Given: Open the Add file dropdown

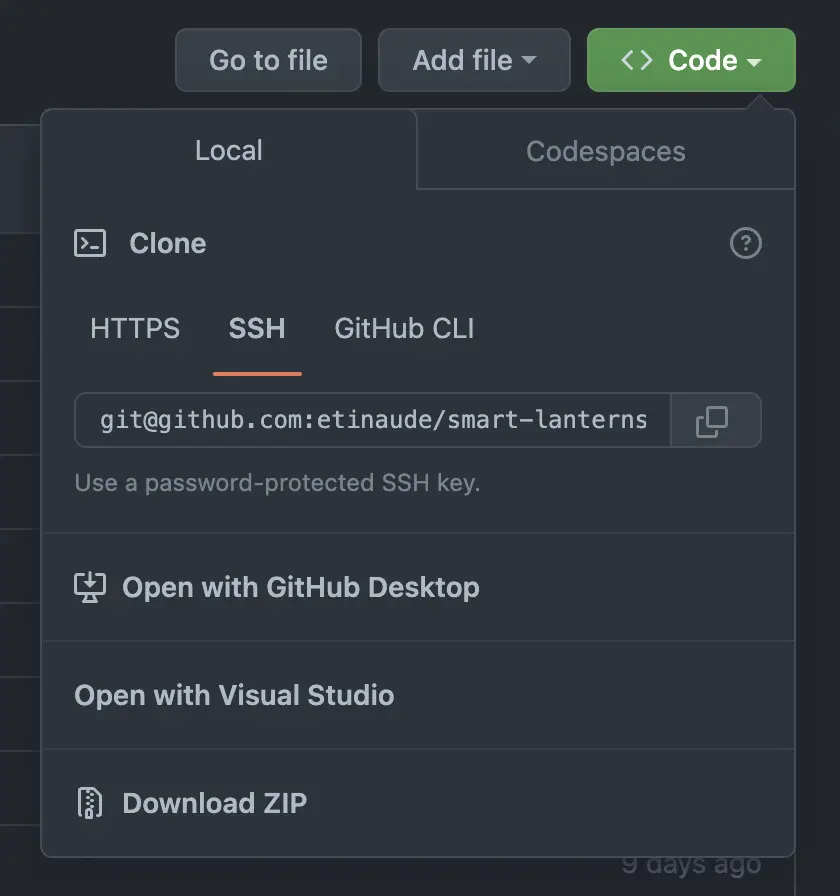Looking at the screenshot, I should click(474, 60).
